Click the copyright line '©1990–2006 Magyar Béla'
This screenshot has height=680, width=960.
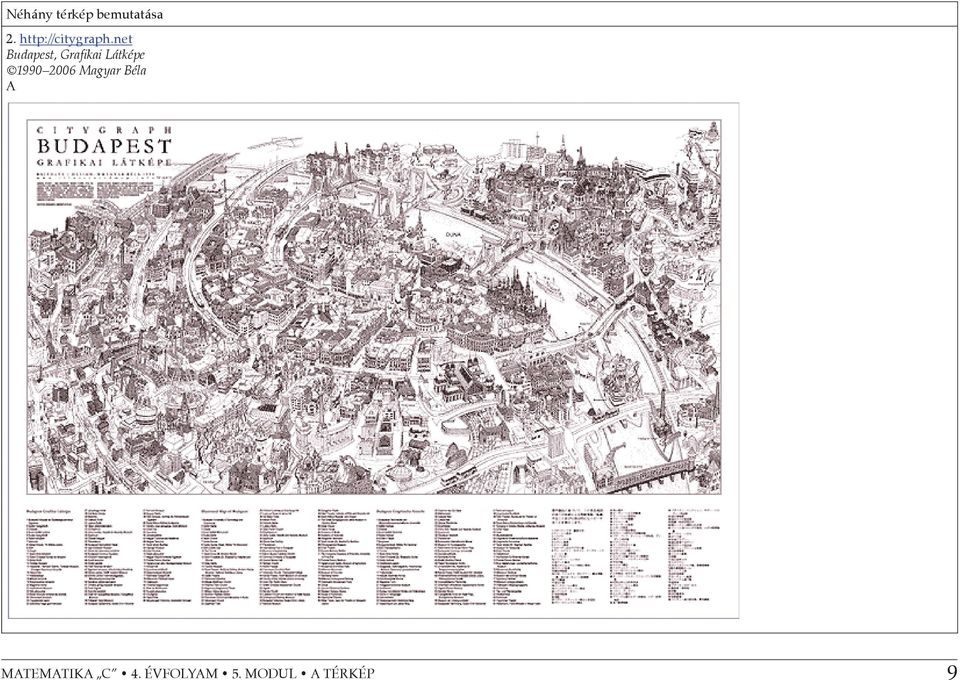pyautogui.click(x=77, y=70)
